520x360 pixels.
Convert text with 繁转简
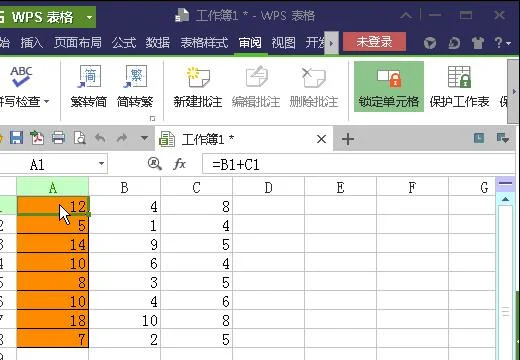[x=89, y=87]
